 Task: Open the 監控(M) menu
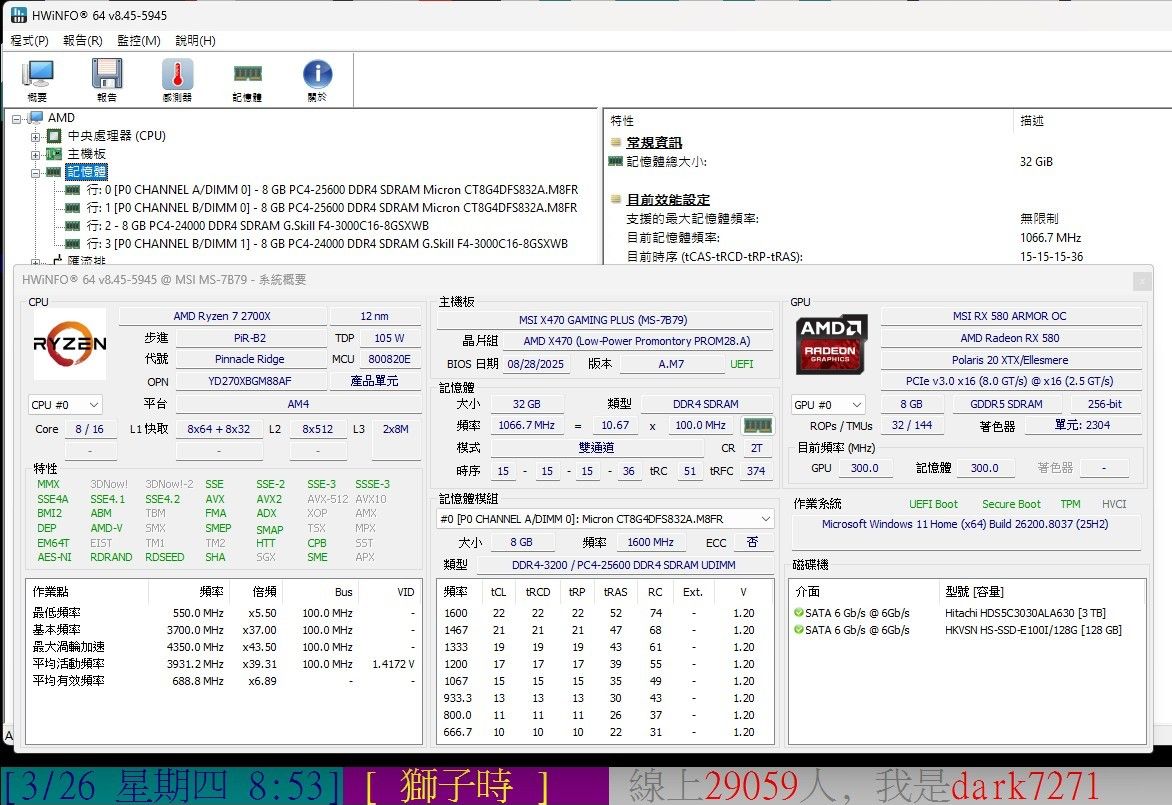coord(138,41)
